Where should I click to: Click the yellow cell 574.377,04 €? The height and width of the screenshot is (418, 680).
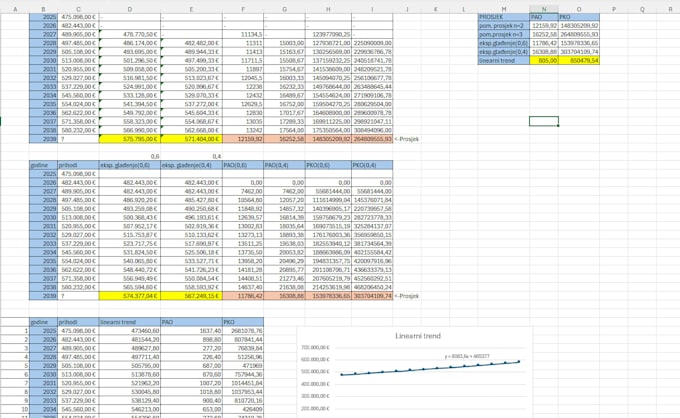(130, 296)
